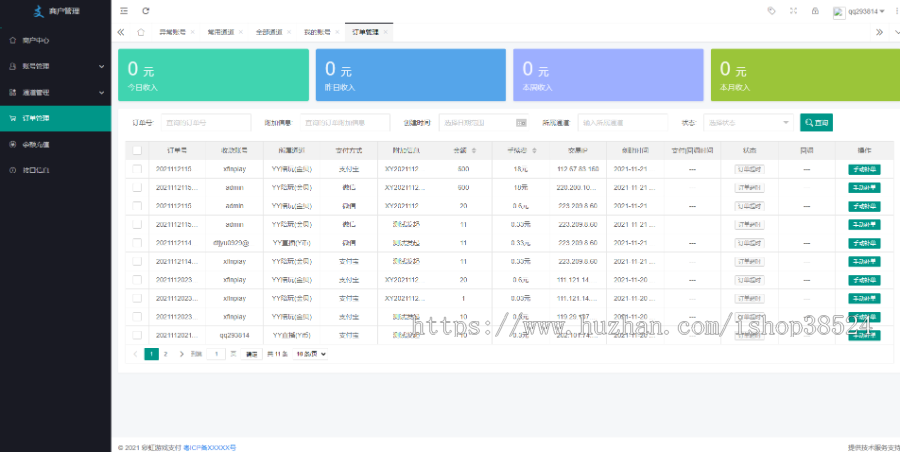Go to page 2 of the table
This screenshot has width=900, height=452.
point(165,354)
